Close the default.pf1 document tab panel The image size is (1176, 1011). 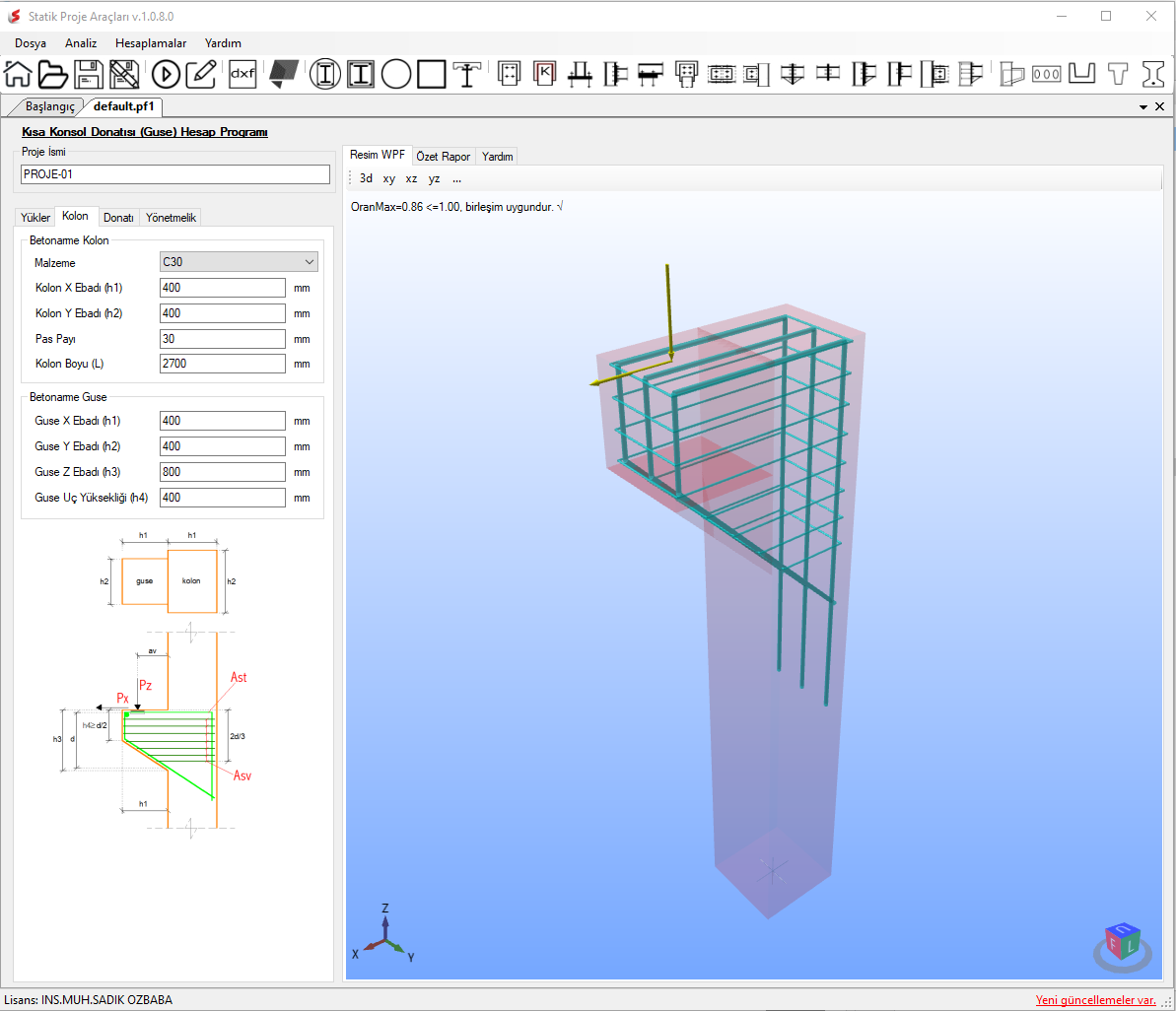point(1159,106)
